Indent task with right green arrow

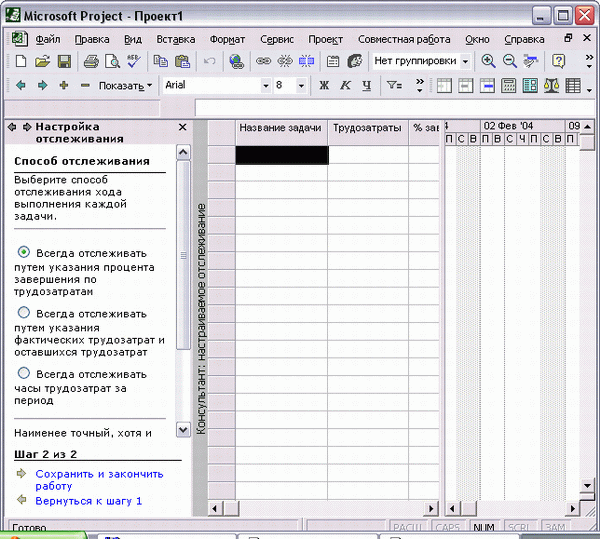42,85
